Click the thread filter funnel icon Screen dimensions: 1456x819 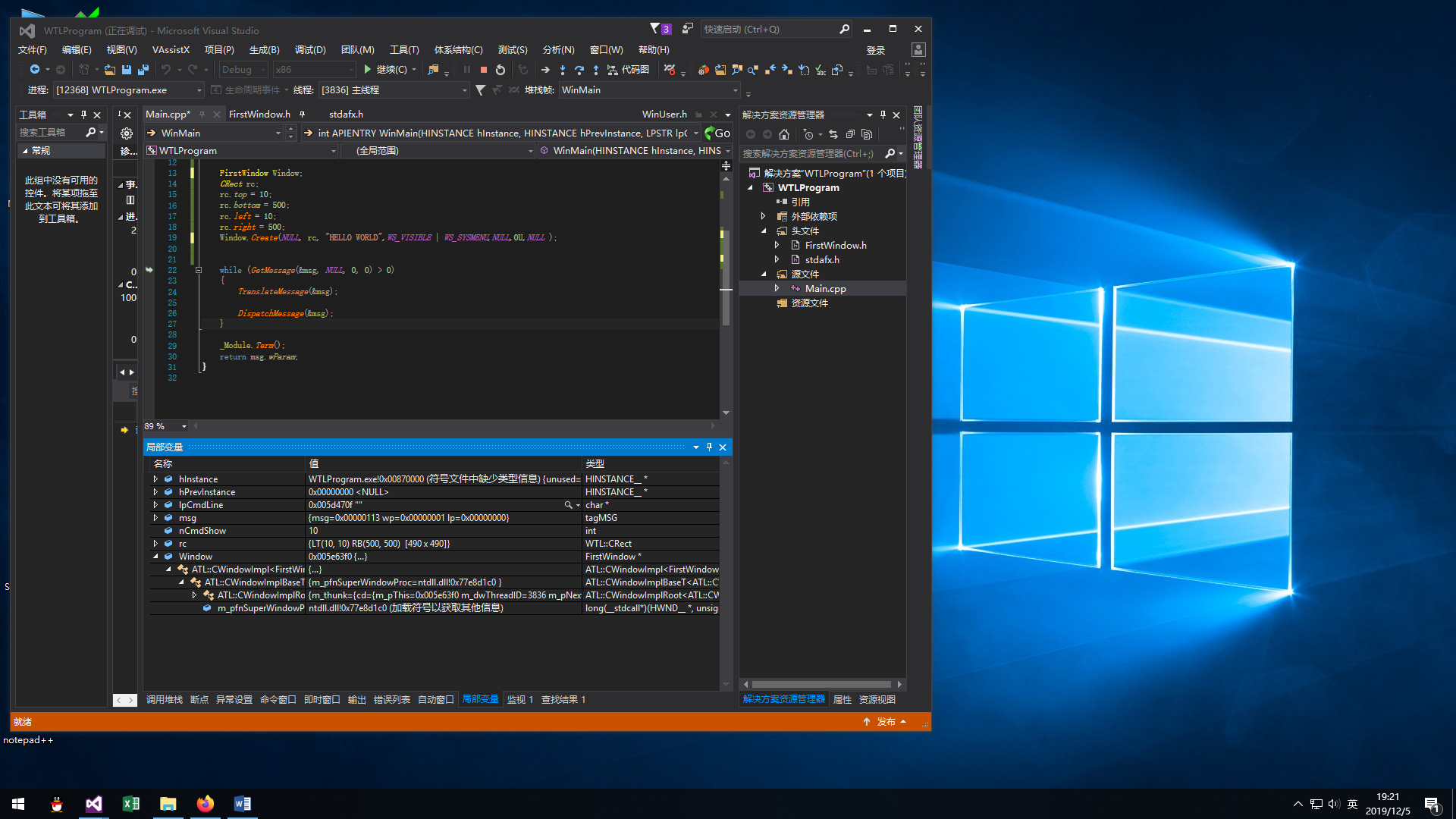coord(481,90)
